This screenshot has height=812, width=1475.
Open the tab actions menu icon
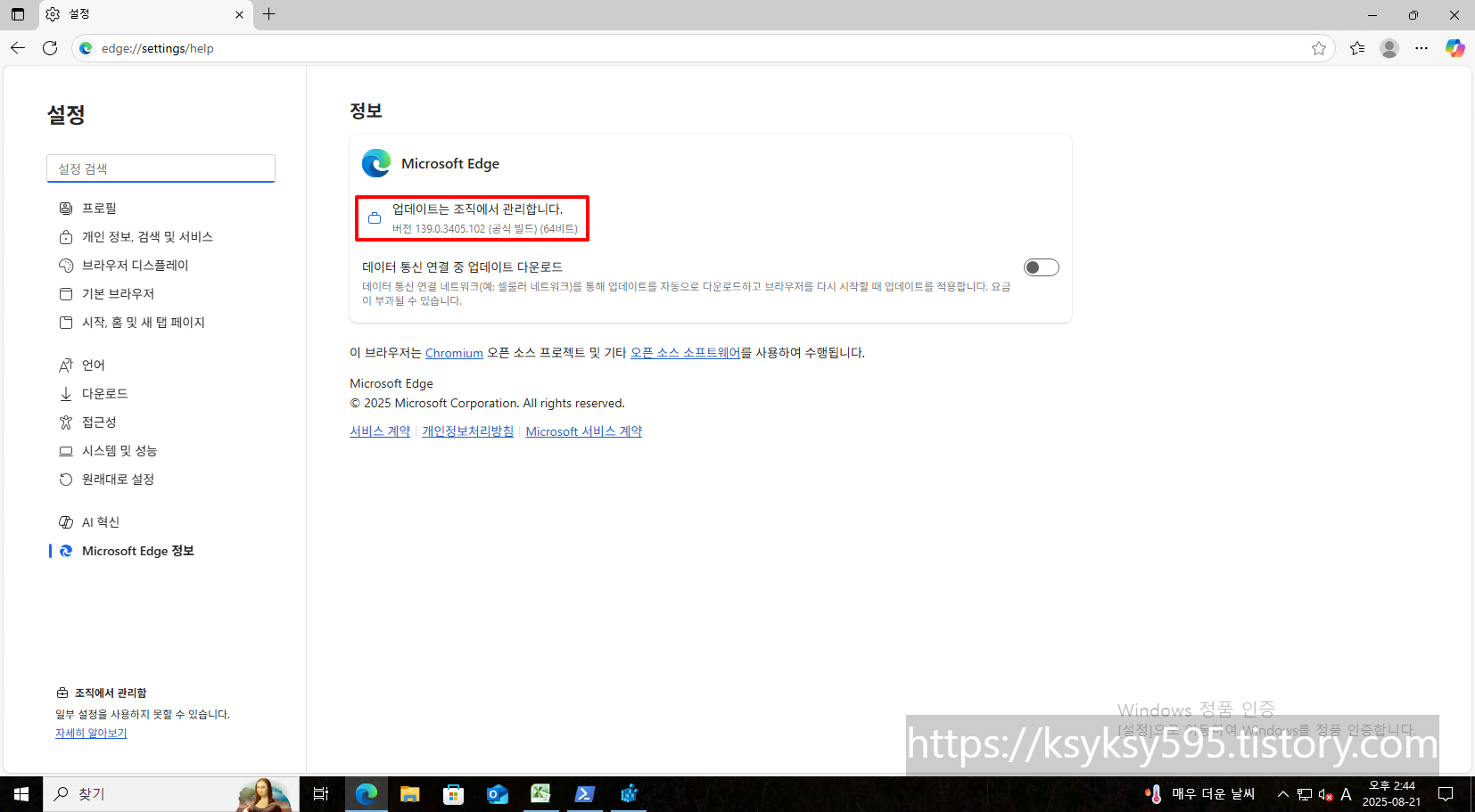pyautogui.click(x=18, y=14)
